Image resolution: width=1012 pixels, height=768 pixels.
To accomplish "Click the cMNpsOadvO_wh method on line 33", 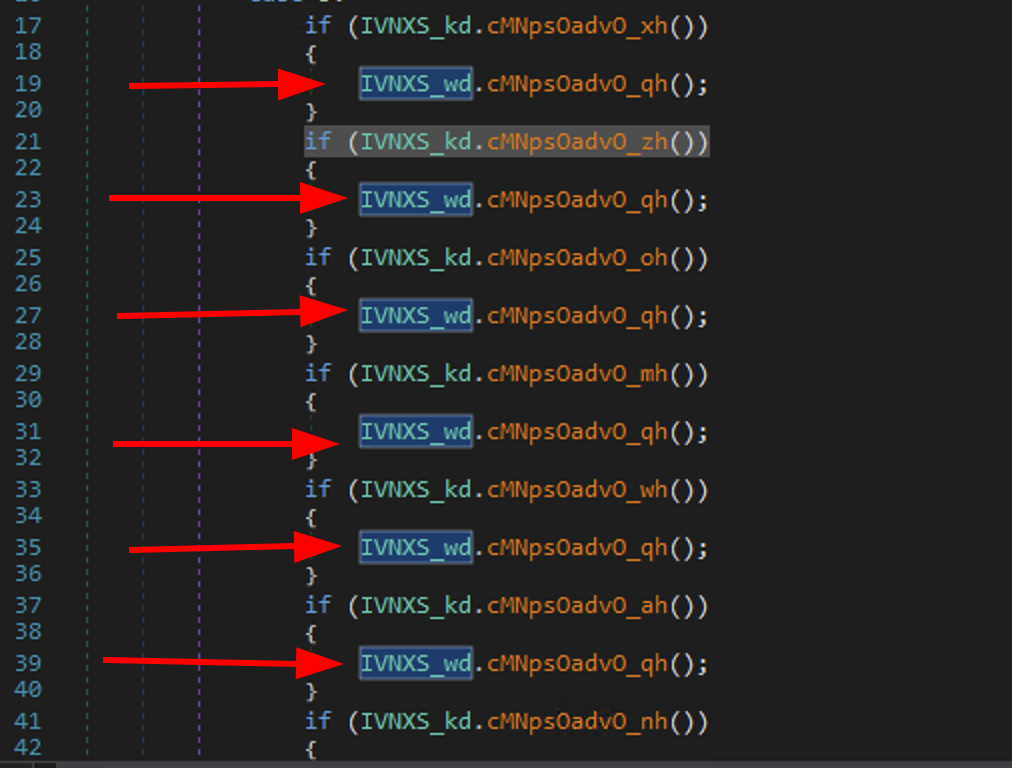I will click(577, 490).
